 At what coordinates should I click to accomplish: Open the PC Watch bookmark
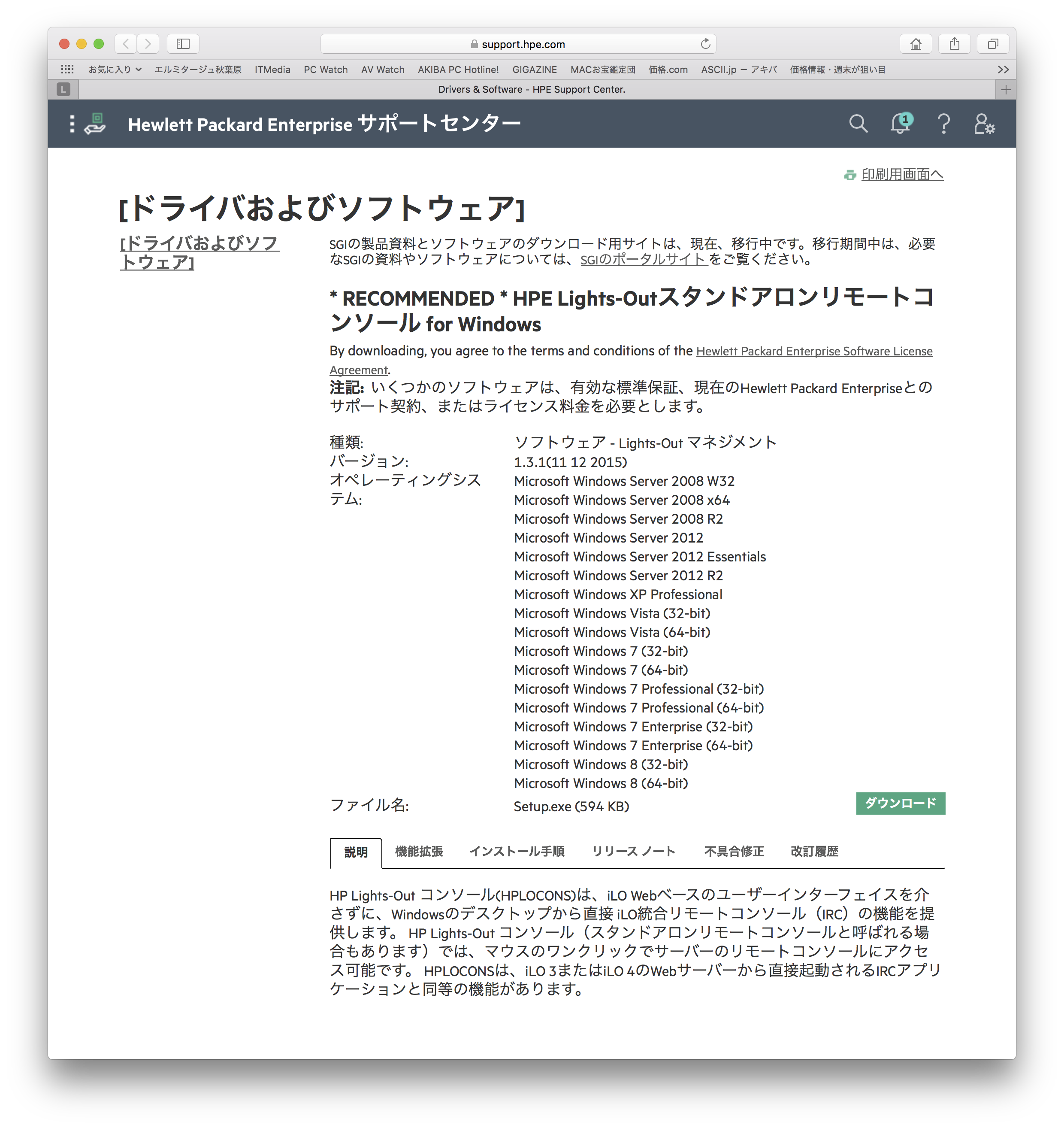click(326, 69)
